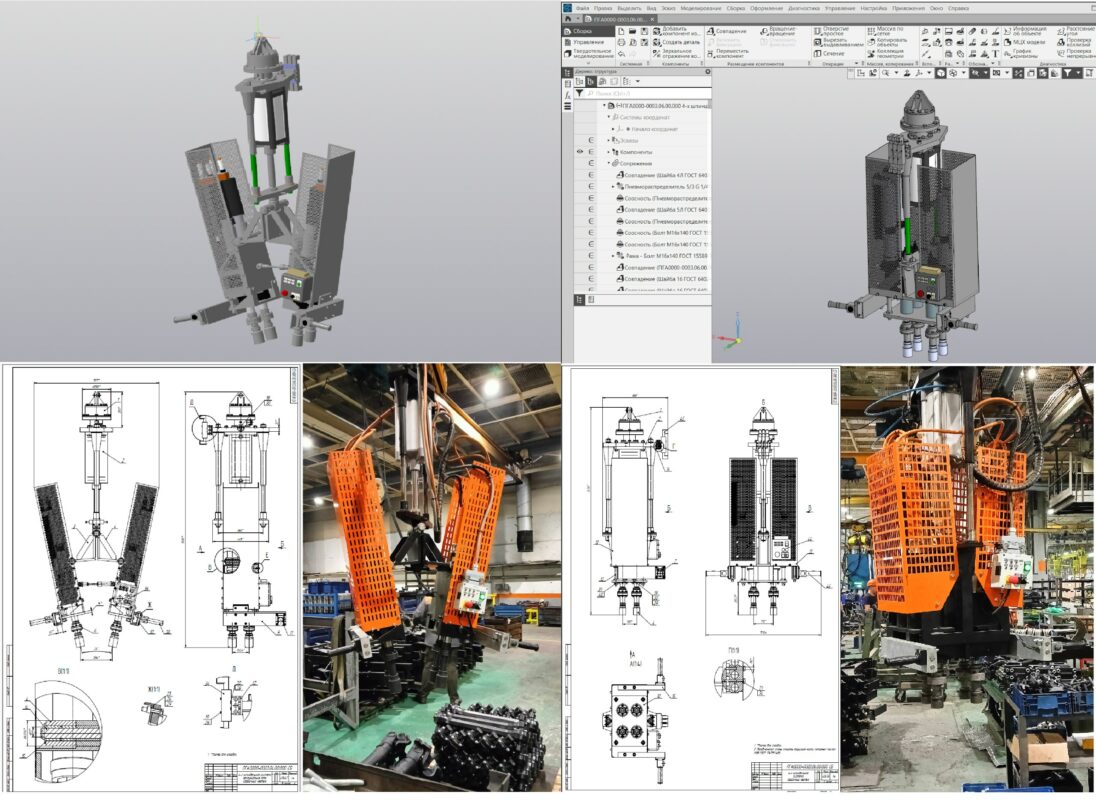The width and height of the screenshot is (1096, 800).
Task: Expand the Системы координат node
Action: 608,117
